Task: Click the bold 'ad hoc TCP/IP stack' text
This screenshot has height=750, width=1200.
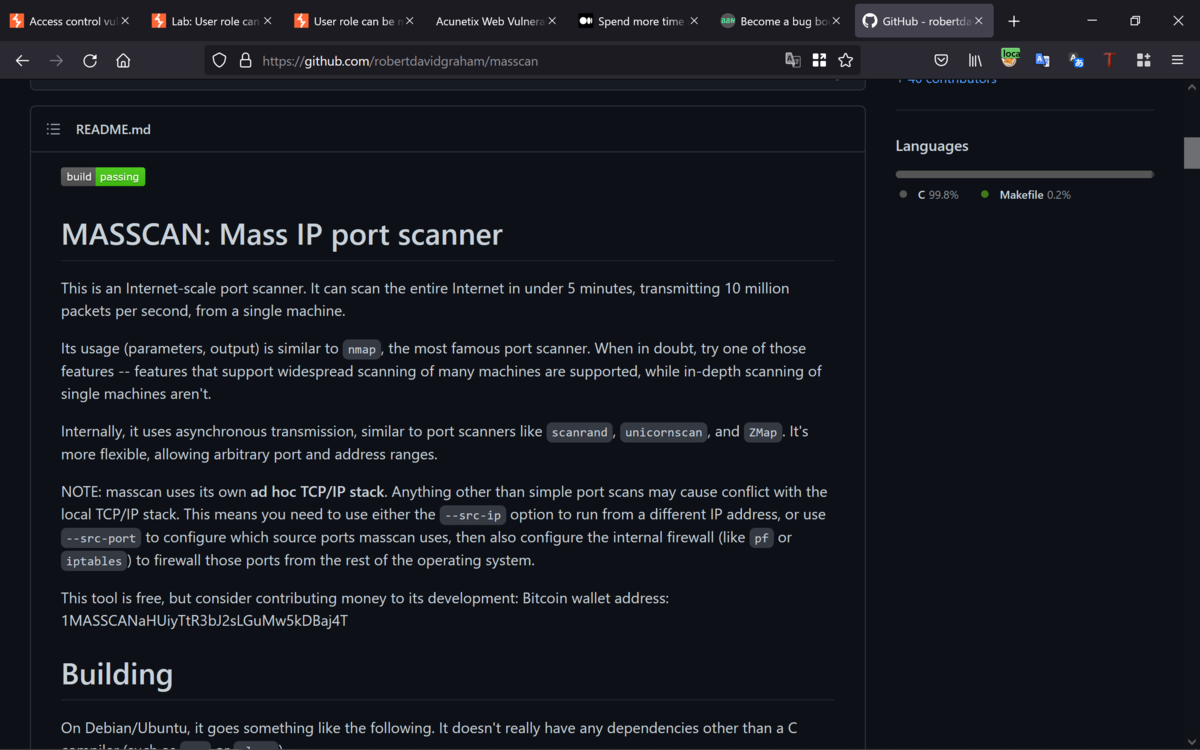Action: coord(317,492)
